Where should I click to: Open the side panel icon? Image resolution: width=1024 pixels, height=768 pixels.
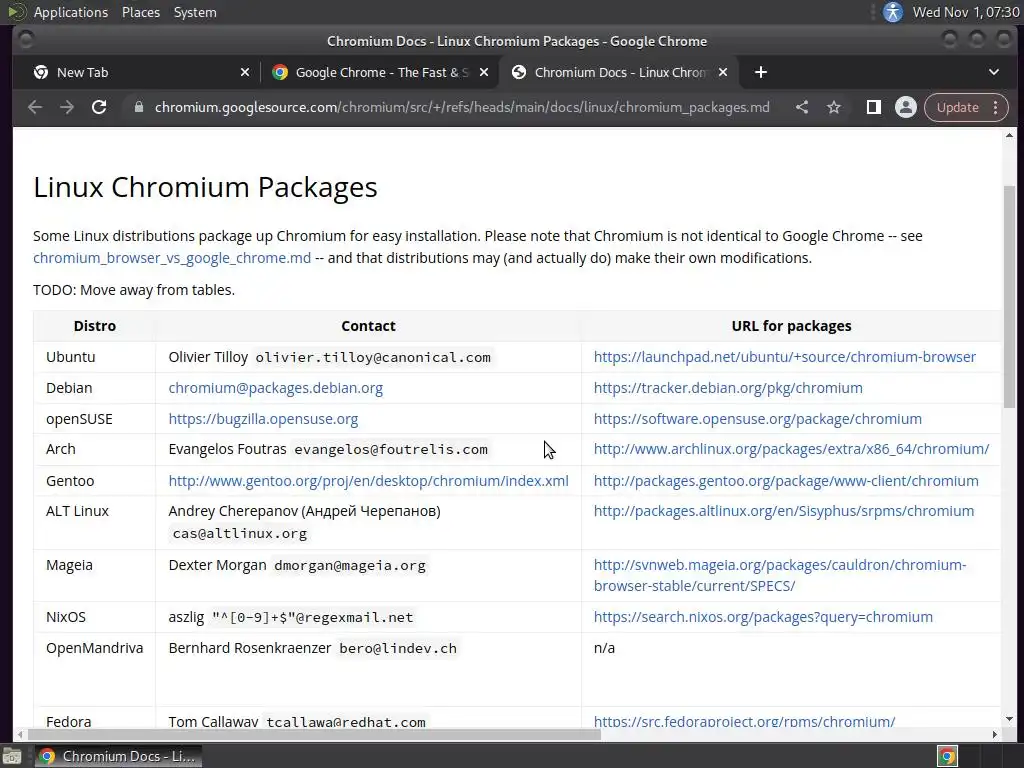point(873,107)
